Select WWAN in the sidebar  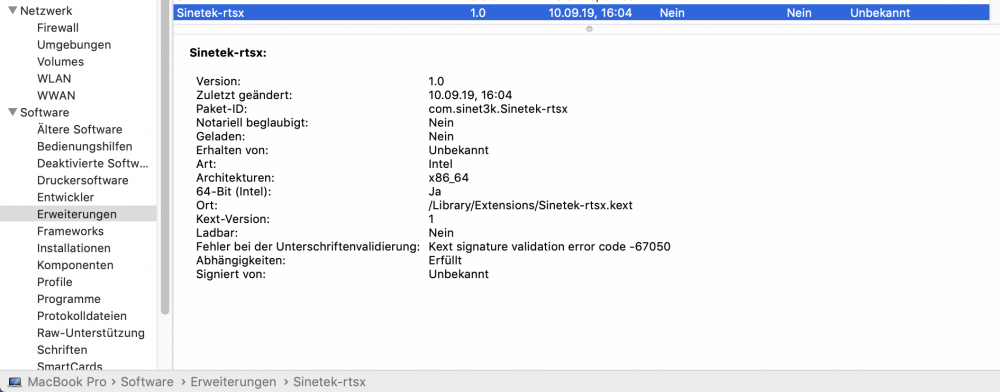pos(56,96)
